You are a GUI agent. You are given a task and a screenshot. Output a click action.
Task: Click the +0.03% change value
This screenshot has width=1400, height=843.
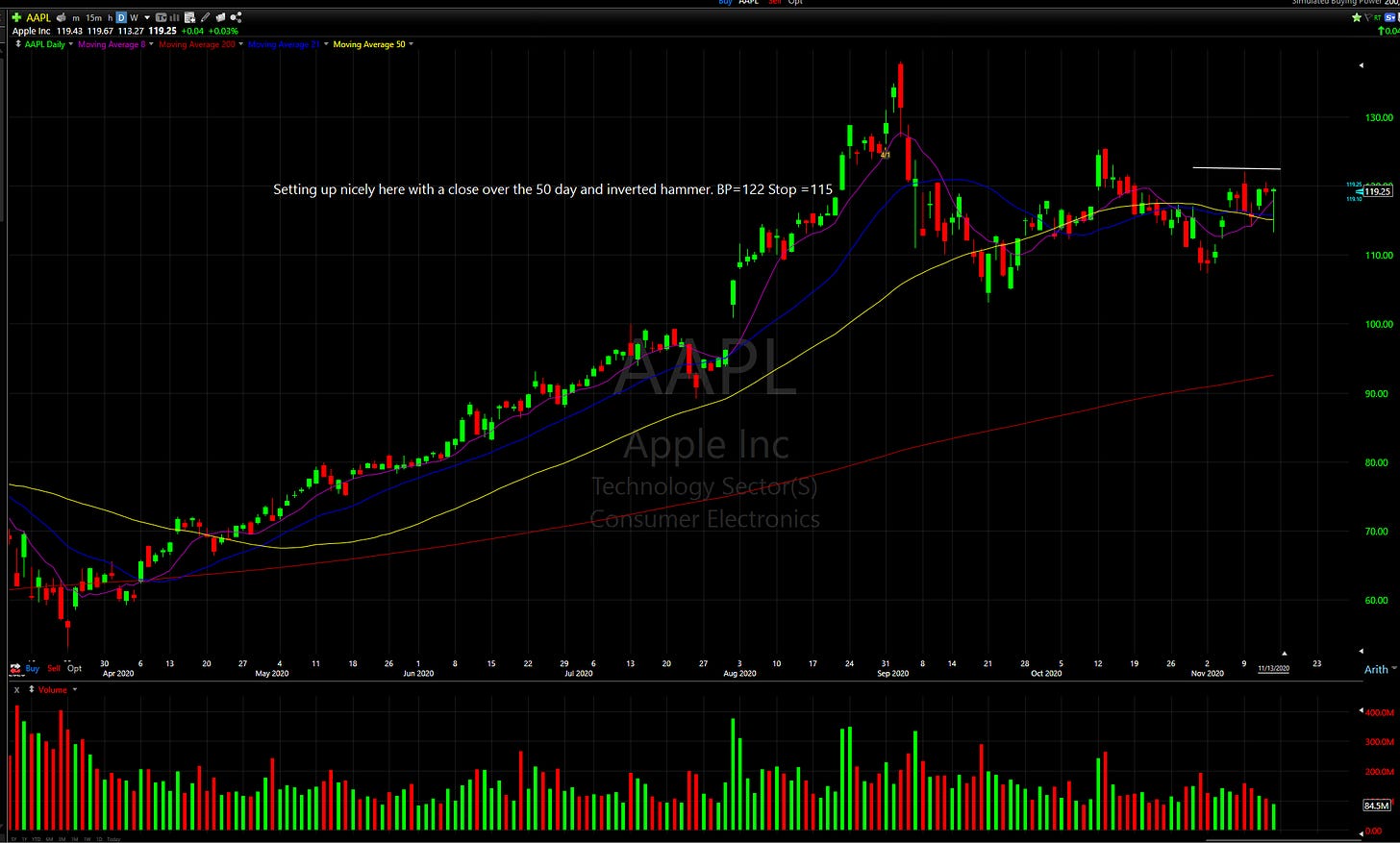[x=223, y=31]
